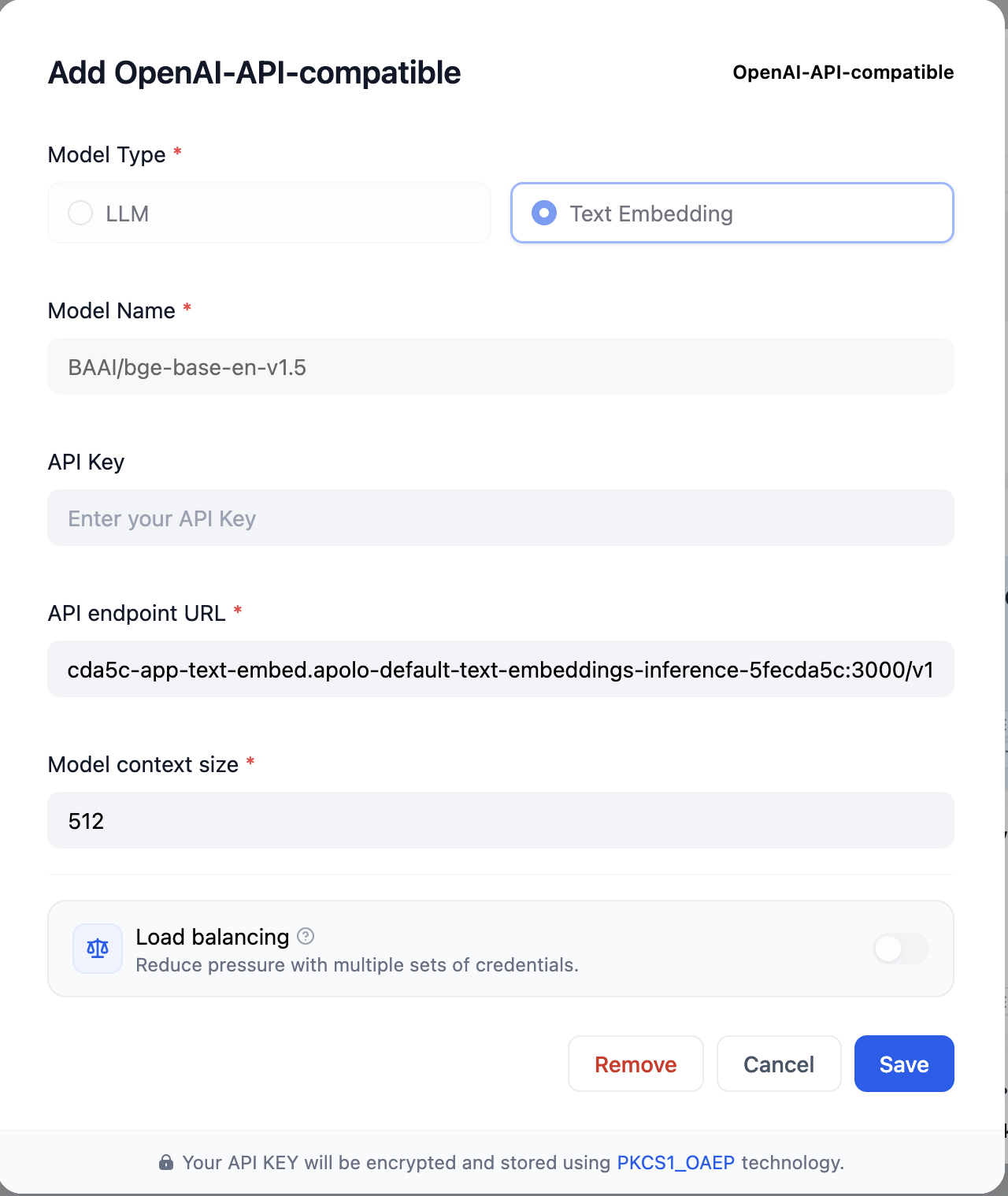Click the Model context size field
The width and height of the screenshot is (1008, 1196).
point(501,821)
